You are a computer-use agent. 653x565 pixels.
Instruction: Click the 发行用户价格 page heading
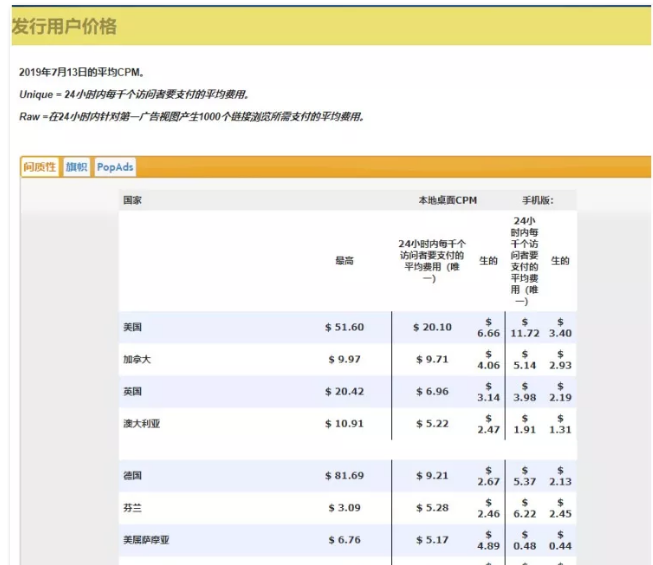point(64,27)
